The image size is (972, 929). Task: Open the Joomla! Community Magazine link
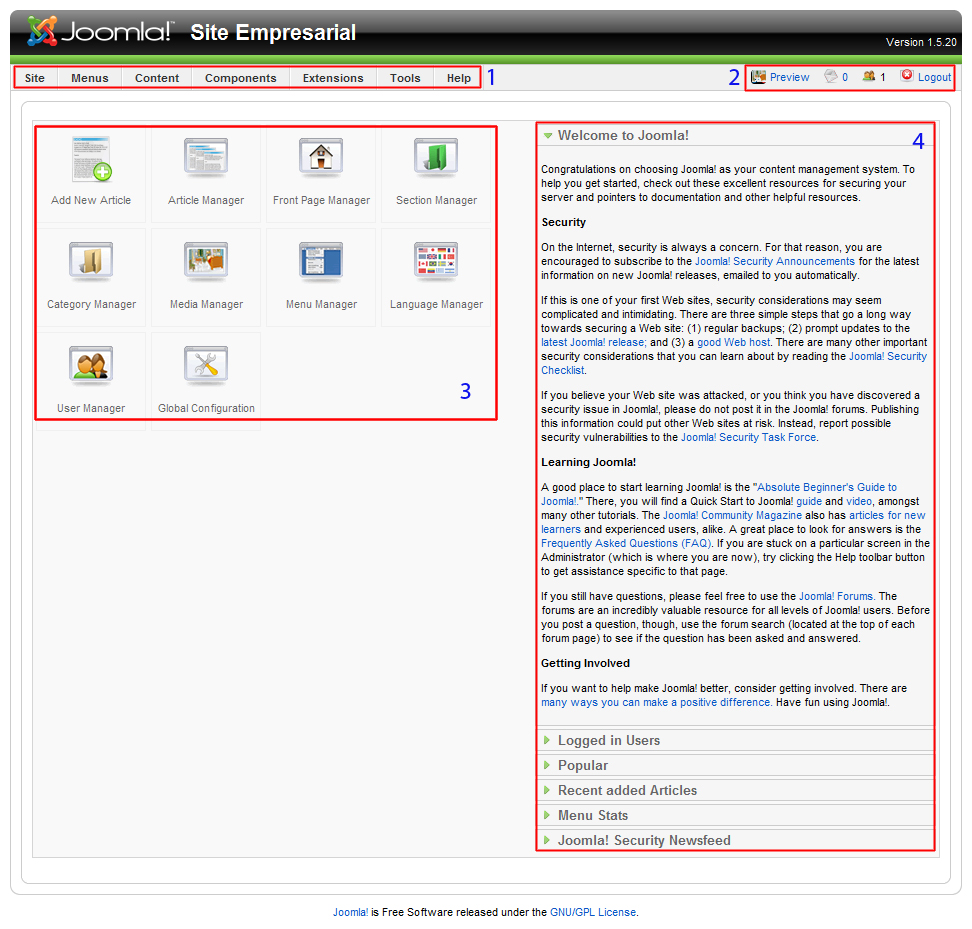click(732, 515)
